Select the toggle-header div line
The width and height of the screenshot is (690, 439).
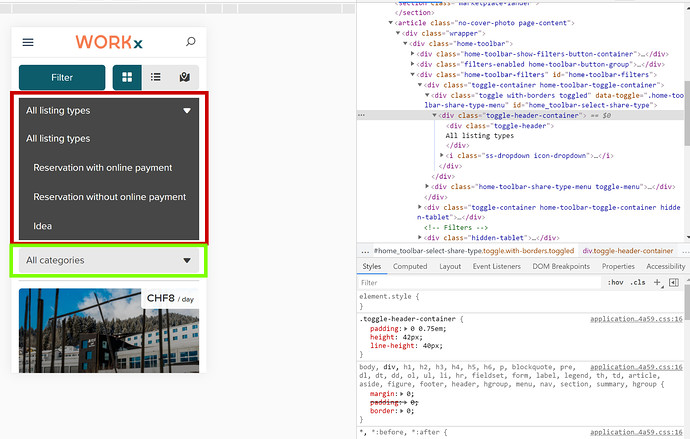point(499,126)
